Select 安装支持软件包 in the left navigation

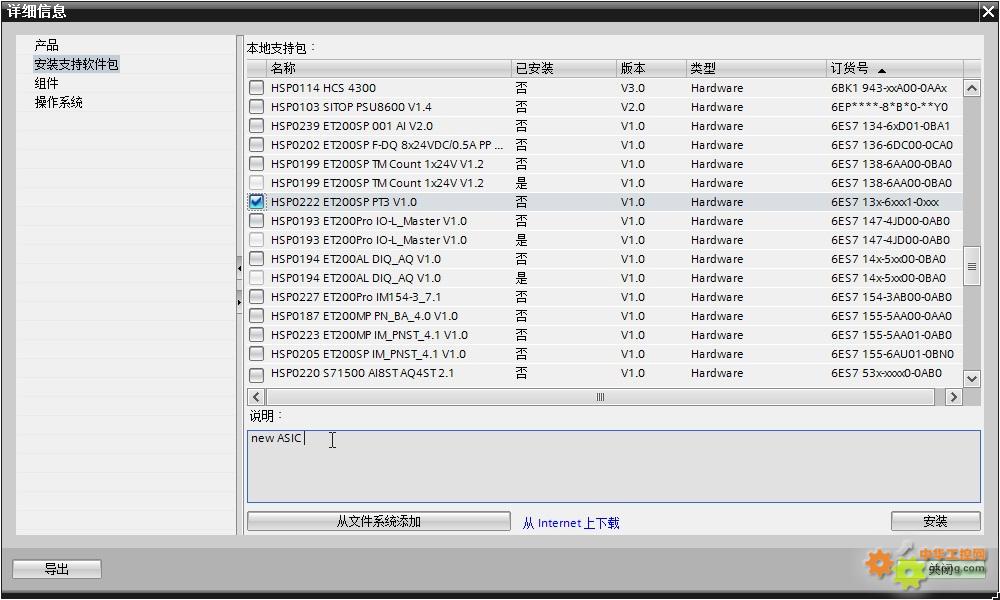tap(76, 64)
